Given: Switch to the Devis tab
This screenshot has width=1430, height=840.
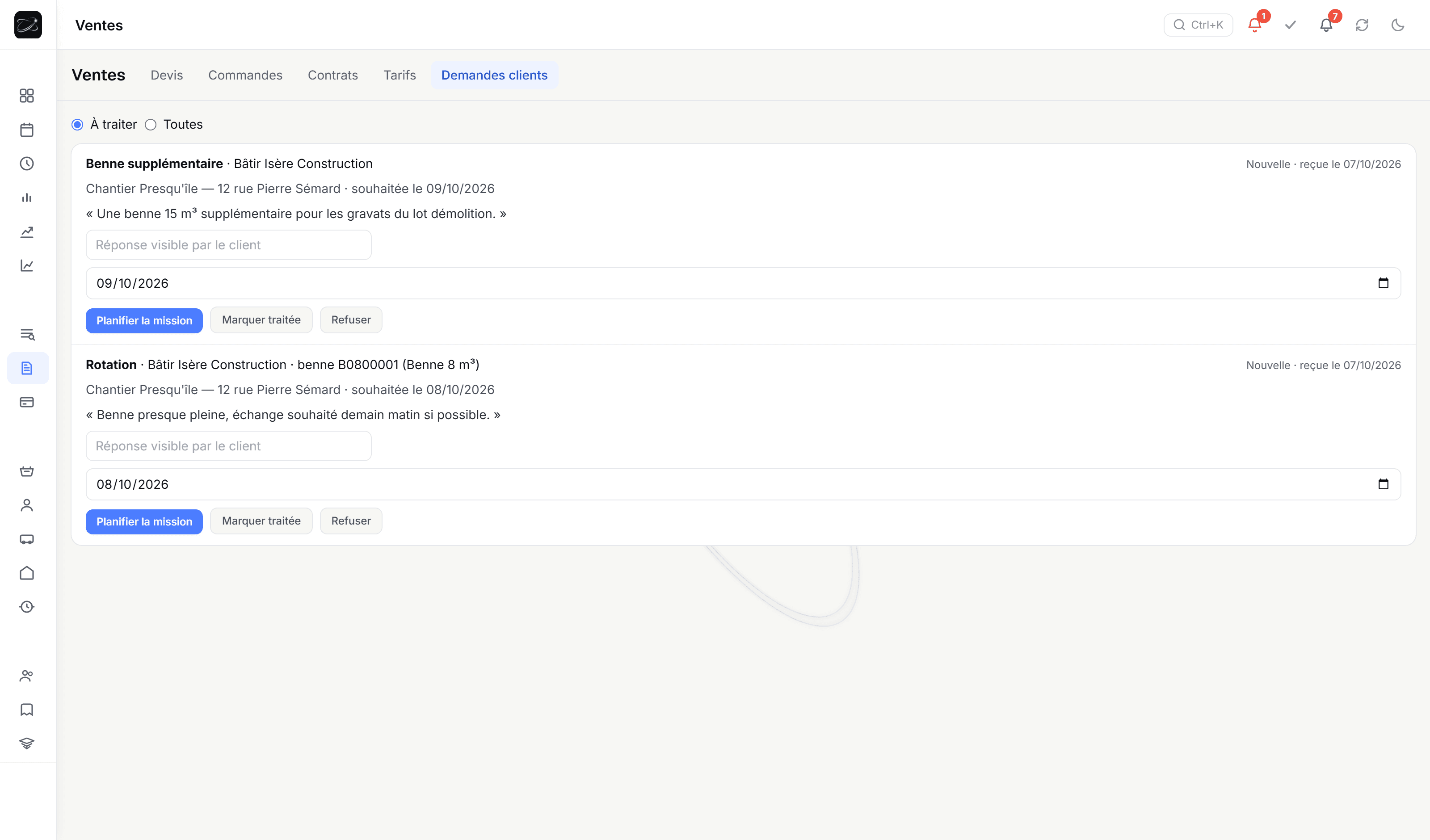Looking at the screenshot, I should point(167,75).
